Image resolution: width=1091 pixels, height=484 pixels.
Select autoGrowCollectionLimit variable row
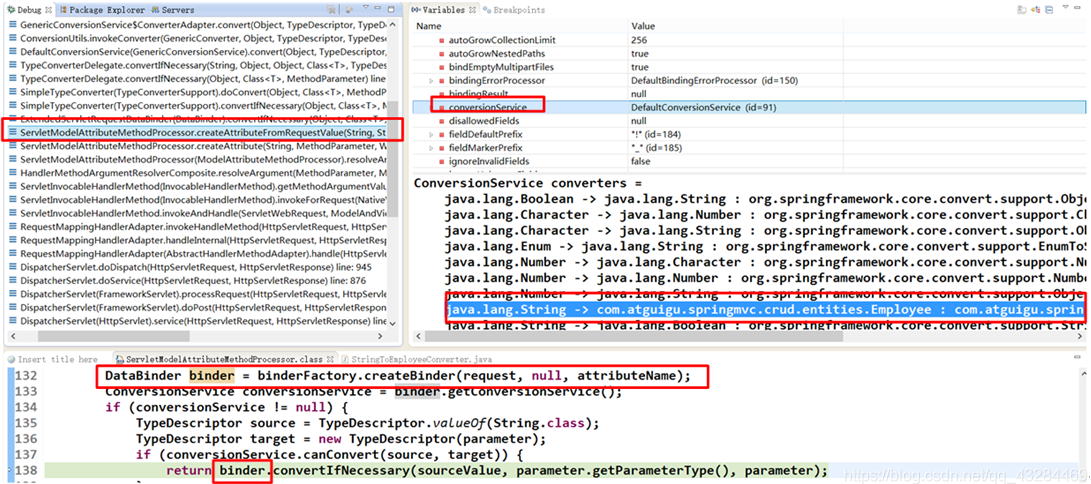click(x=749, y=40)
